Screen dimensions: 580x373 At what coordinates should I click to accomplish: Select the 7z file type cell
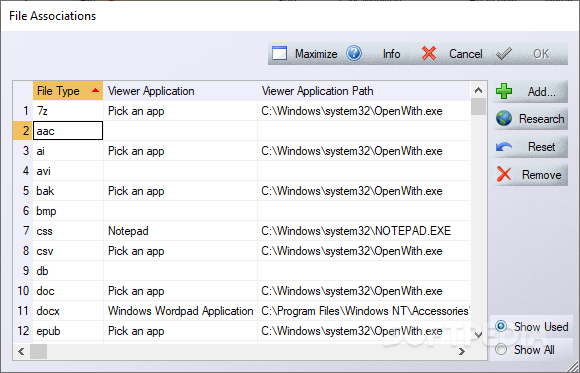coord(68,111)
